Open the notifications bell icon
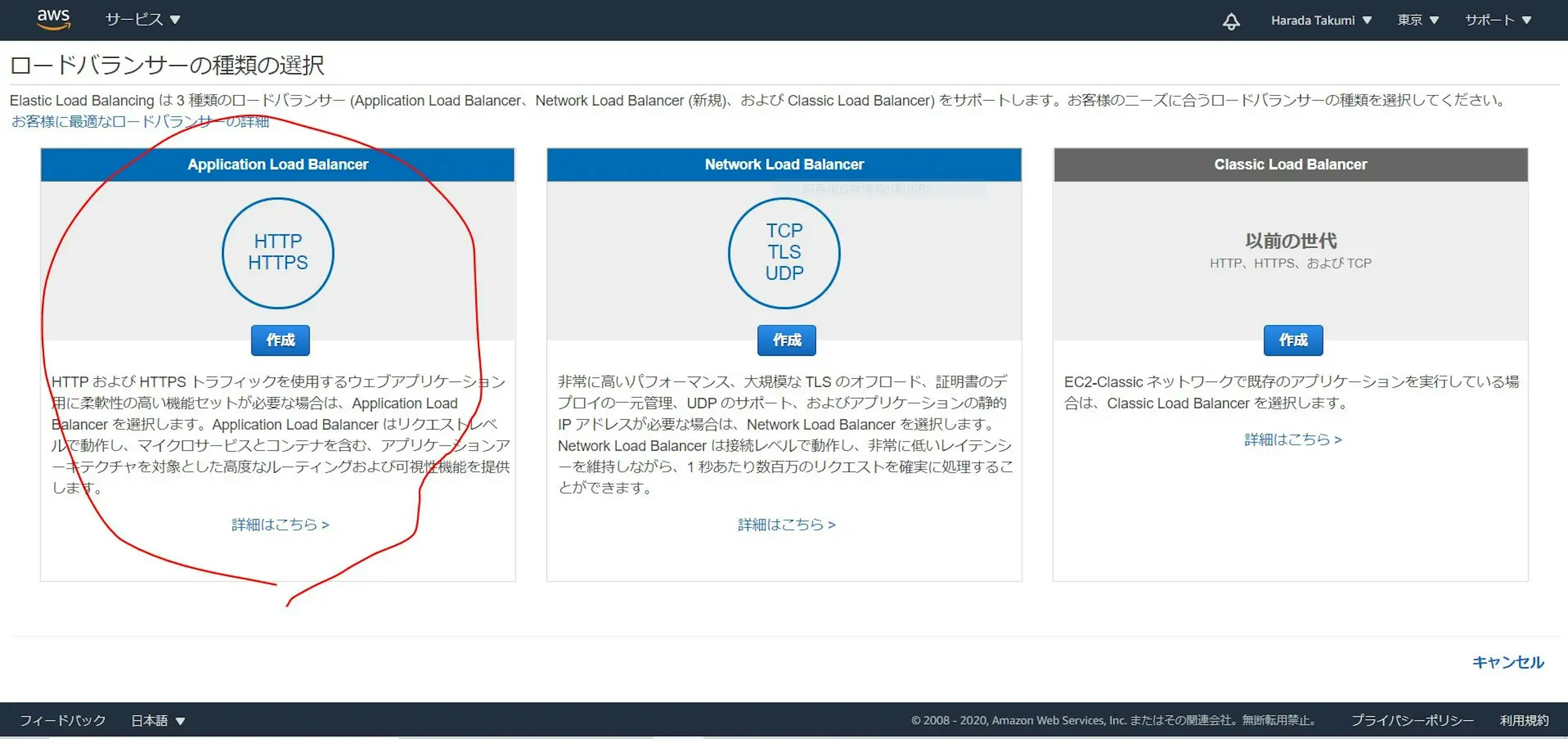1568x739 pixels. [1231, 21]
